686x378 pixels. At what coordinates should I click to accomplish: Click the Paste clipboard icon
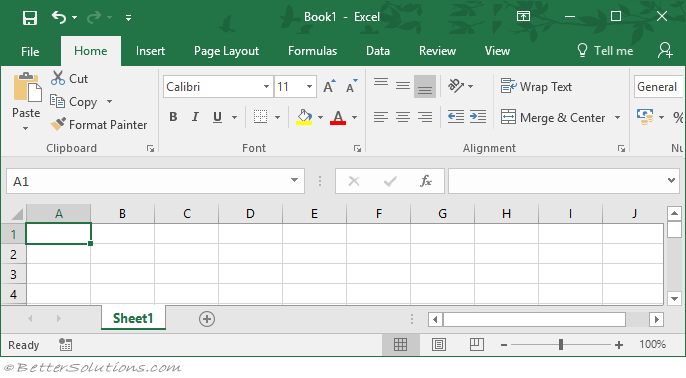coord(27,88)
